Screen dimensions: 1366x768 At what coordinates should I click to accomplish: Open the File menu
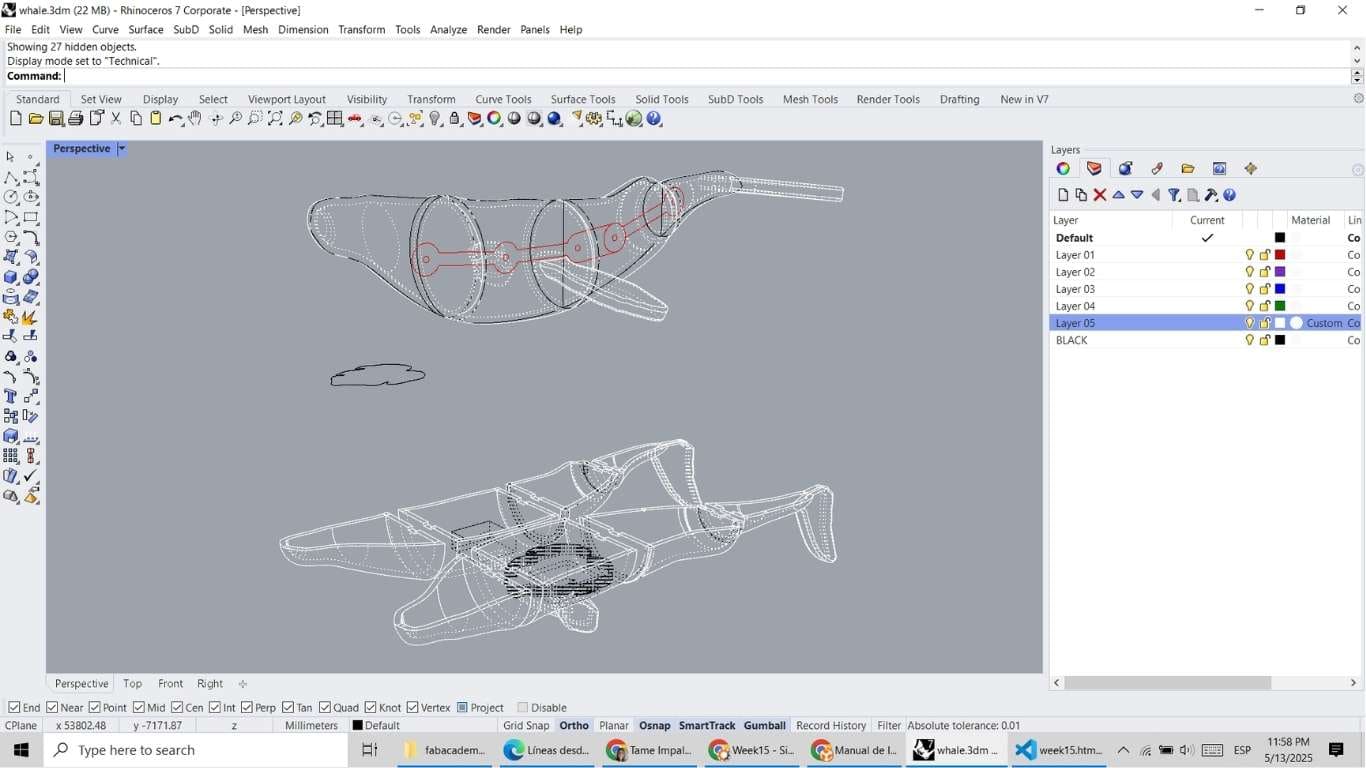point(13,30)
